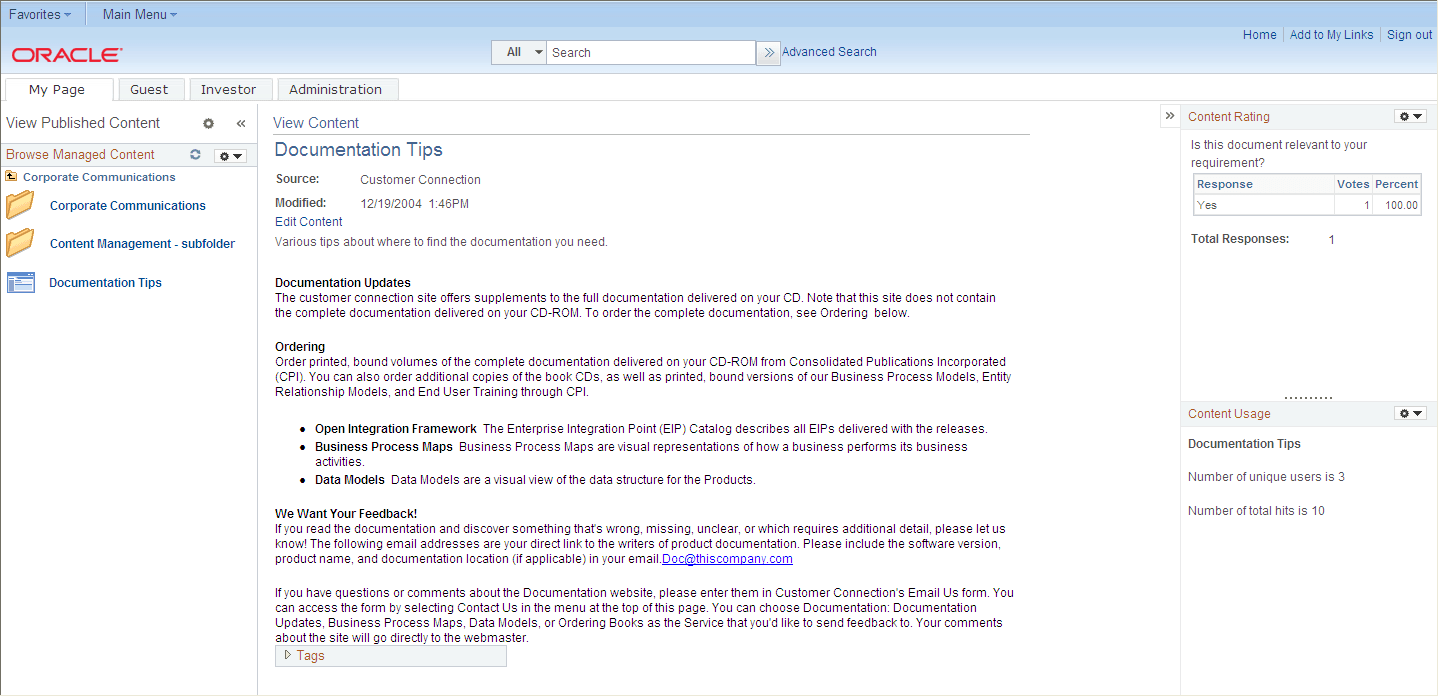Sign out of the application
Image resolution: width=1438 pixels, height=696 pixels.
(1409, 34)
